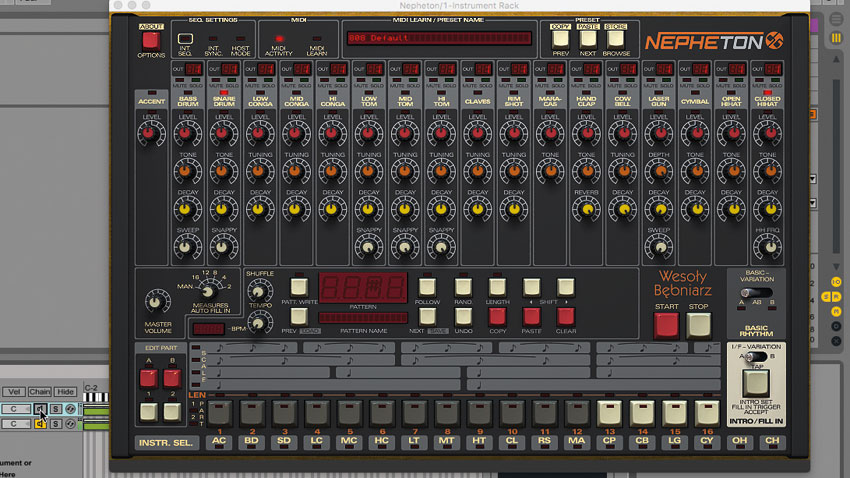850x478 pixels.
Task: Solo the Cow Bell channel
Action: click(630, 81)
